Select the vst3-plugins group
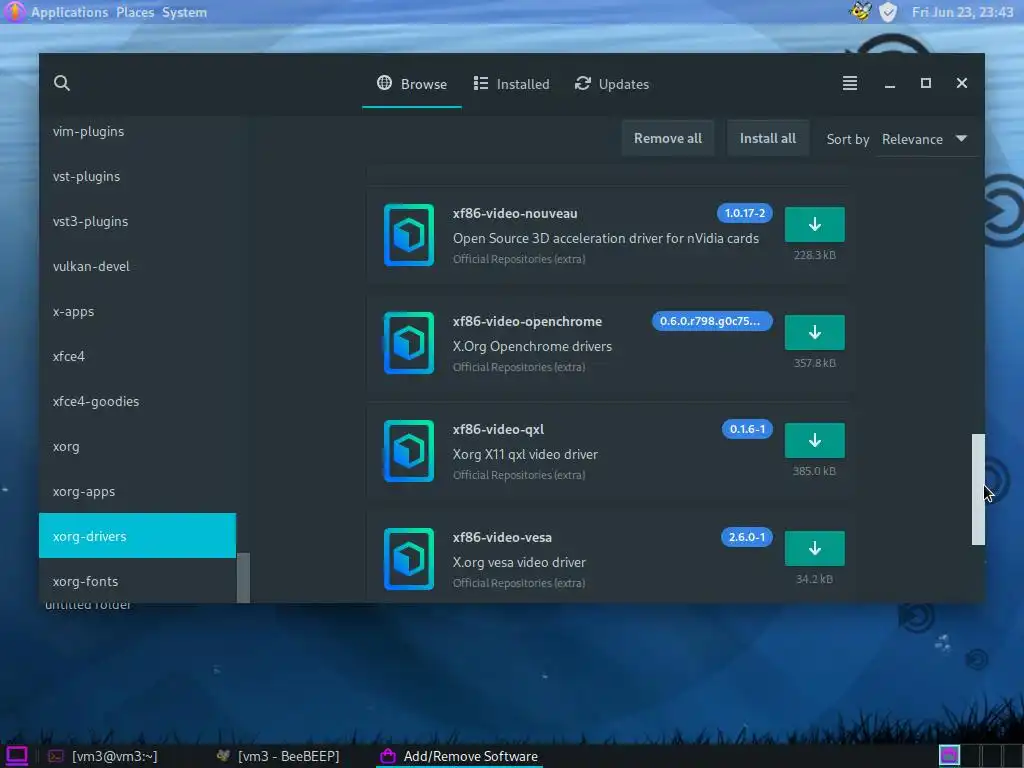1024x768 pixels. (137, 221)
